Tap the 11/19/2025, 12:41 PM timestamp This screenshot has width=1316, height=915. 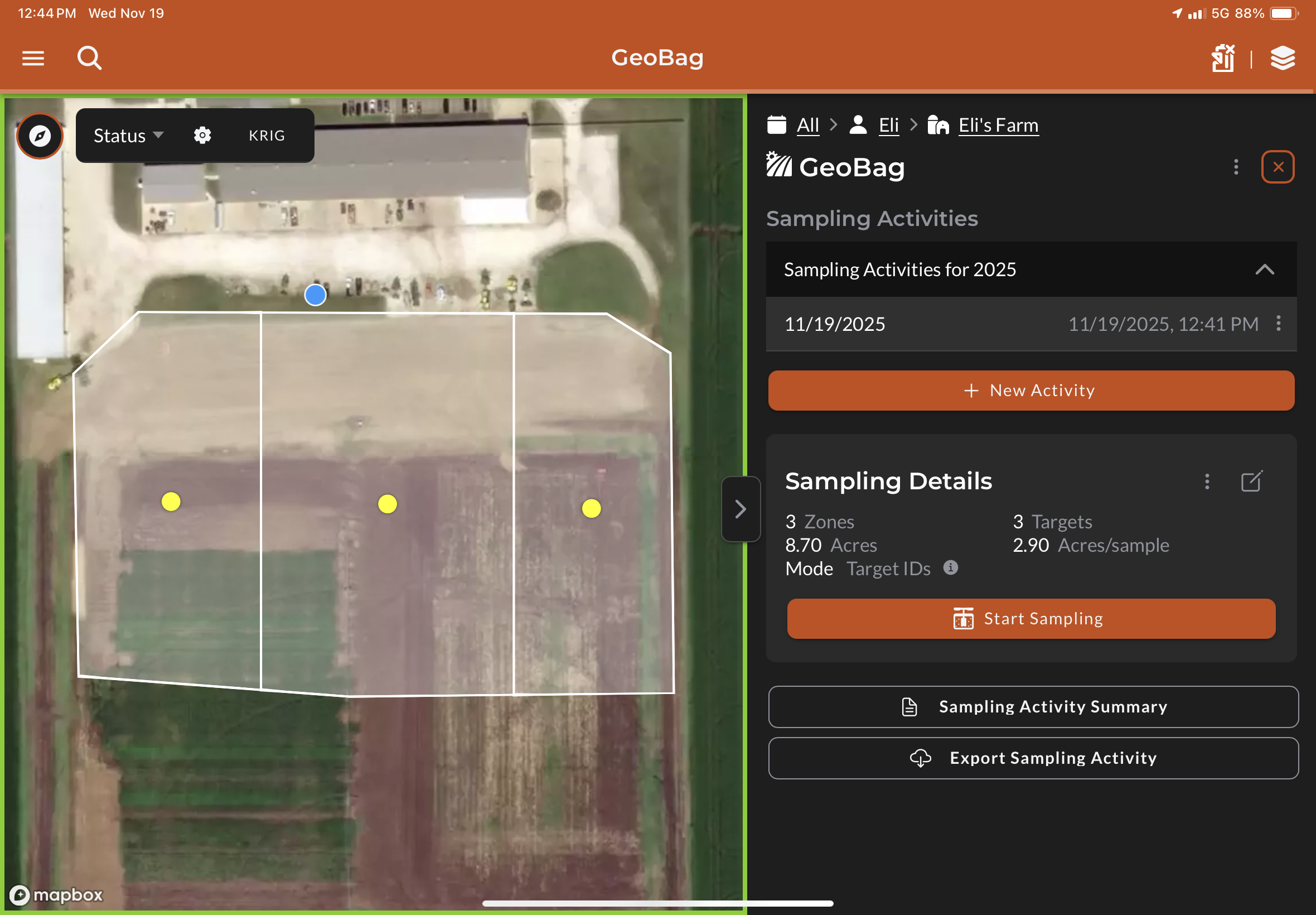coord(1163,324)
